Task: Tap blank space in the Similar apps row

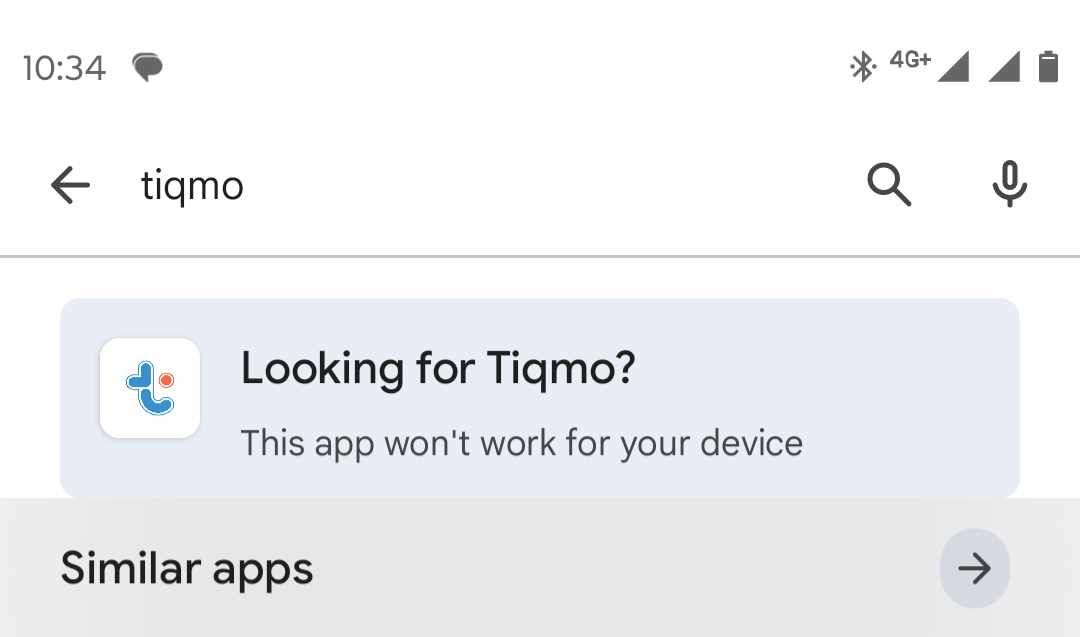Action: click(x=620, y=568)
